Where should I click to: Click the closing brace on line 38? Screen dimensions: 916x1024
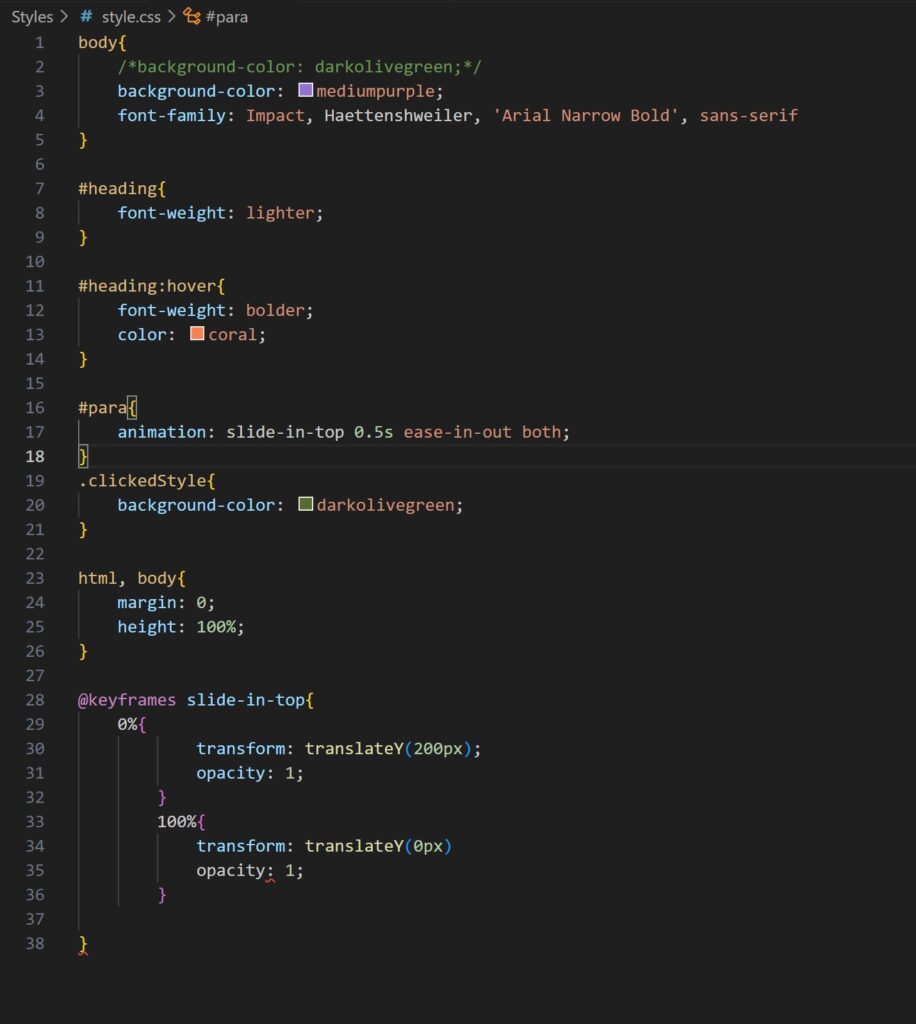point(83,944)
